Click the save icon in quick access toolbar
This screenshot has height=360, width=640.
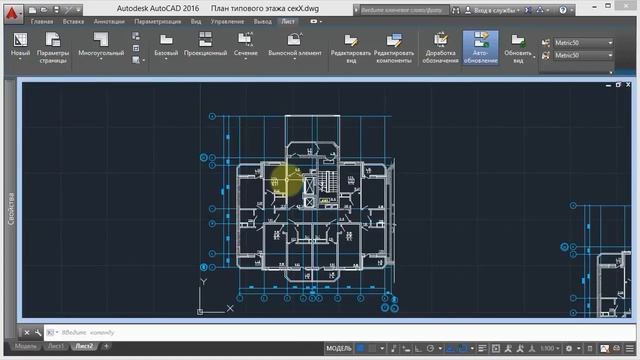point(56,10)
